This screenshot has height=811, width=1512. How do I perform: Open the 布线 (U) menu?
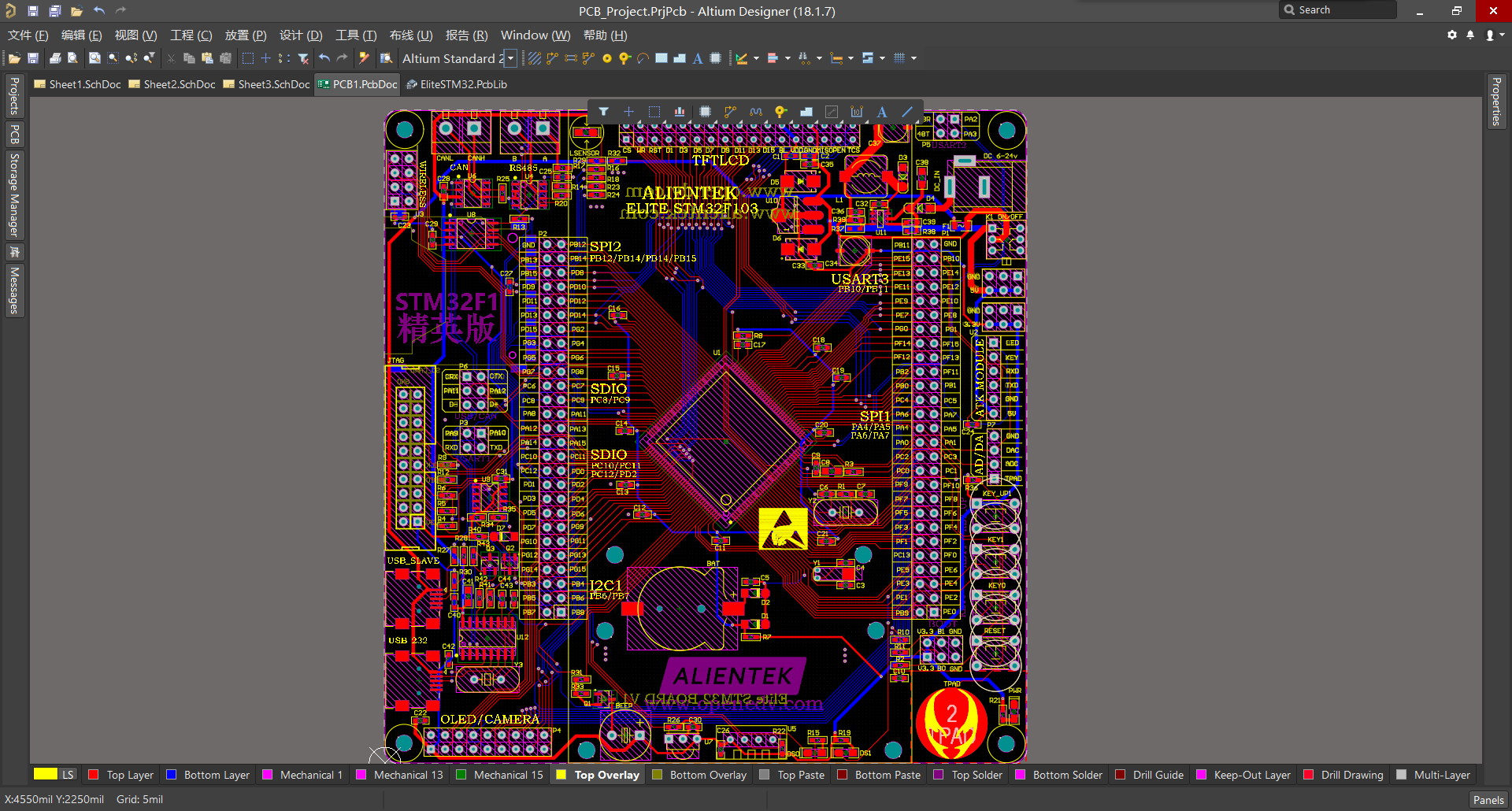(411, 35)
